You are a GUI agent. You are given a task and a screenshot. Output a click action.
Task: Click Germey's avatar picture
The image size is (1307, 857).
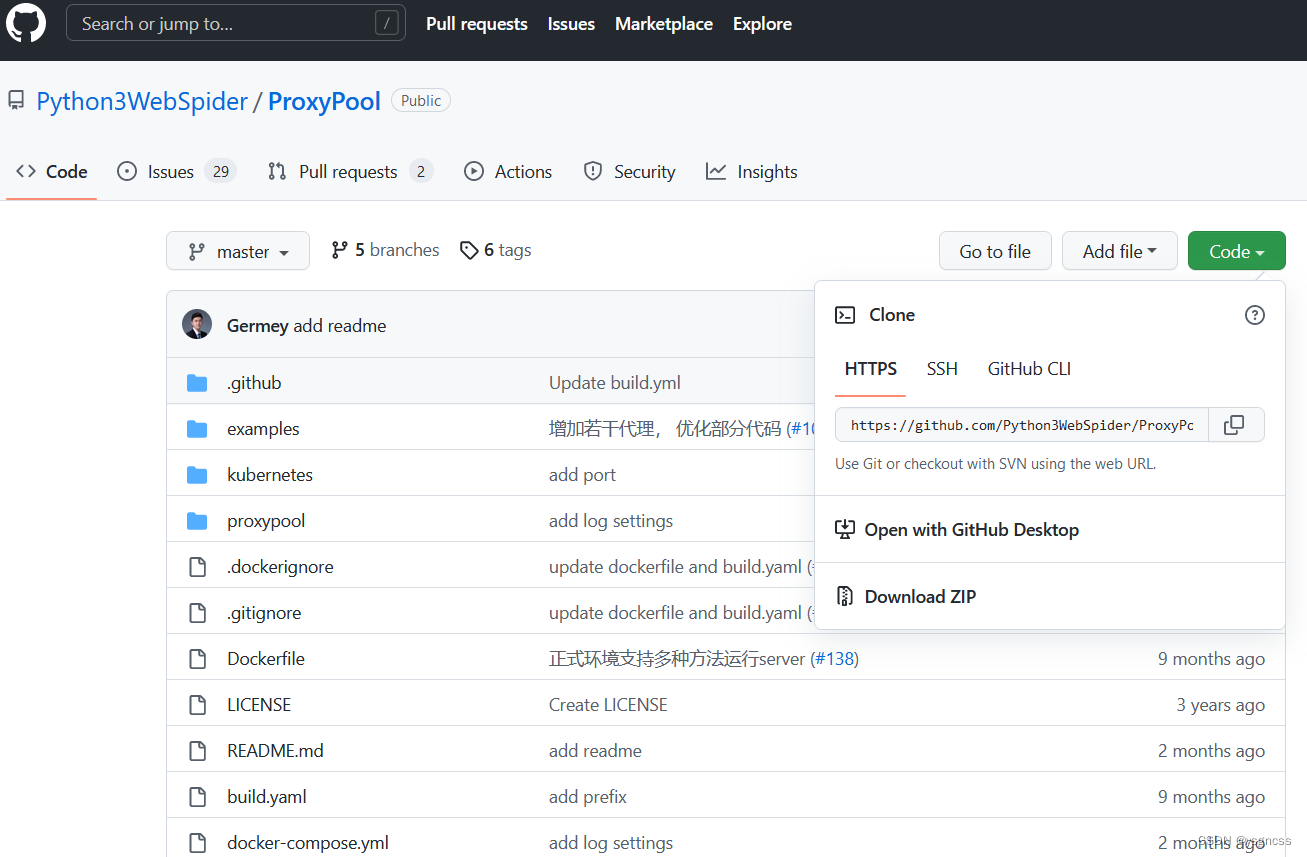(197, 325)
